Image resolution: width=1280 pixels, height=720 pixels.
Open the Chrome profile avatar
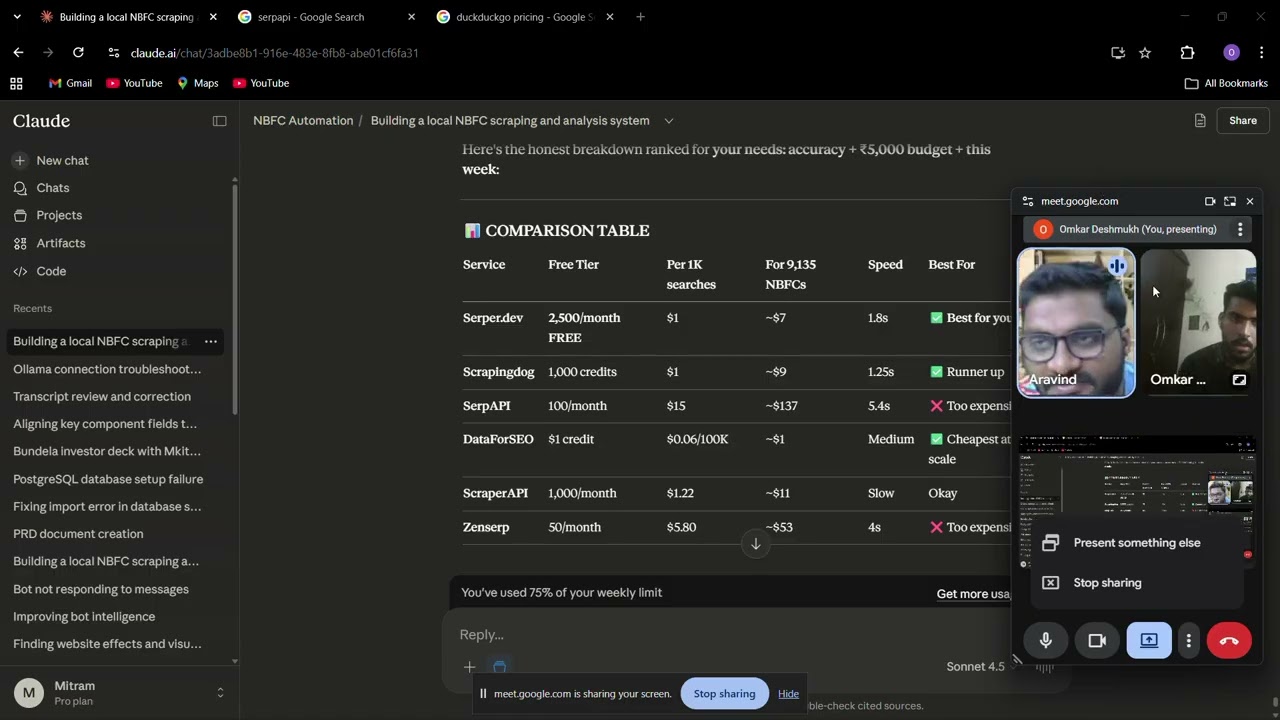tap(1231, 53)
